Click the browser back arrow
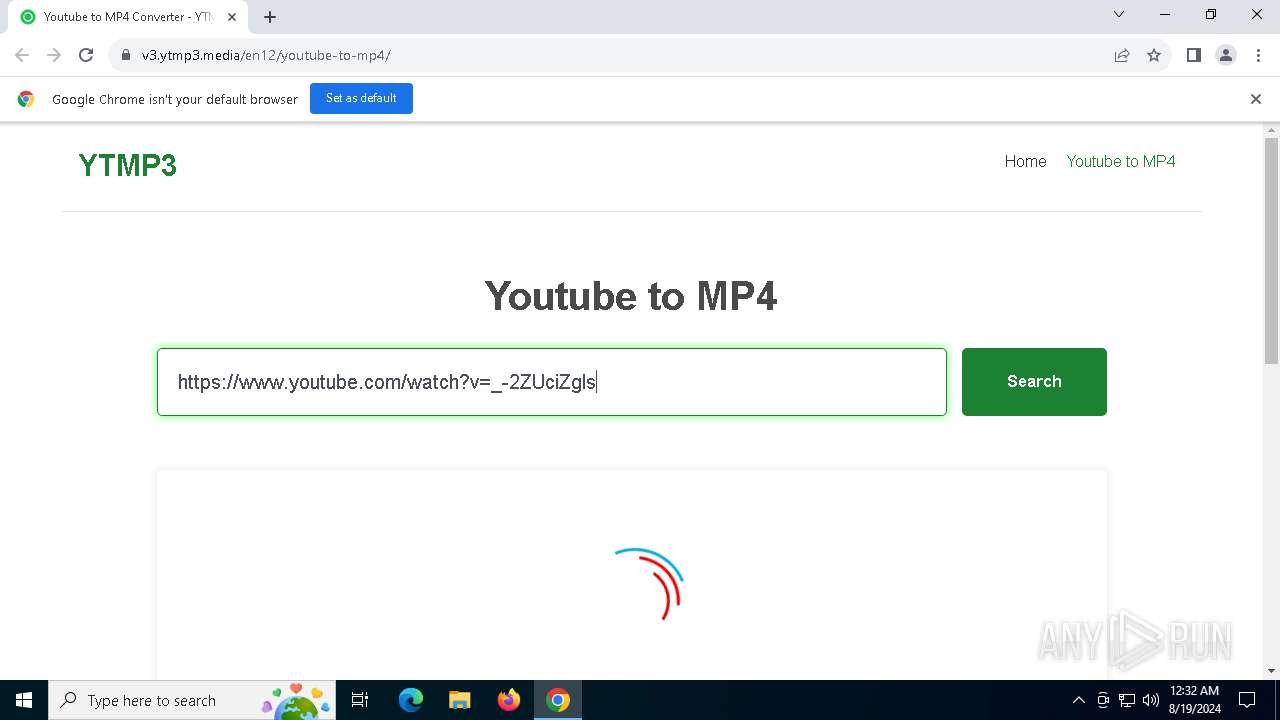1280x720 pixels. (22, 55)
